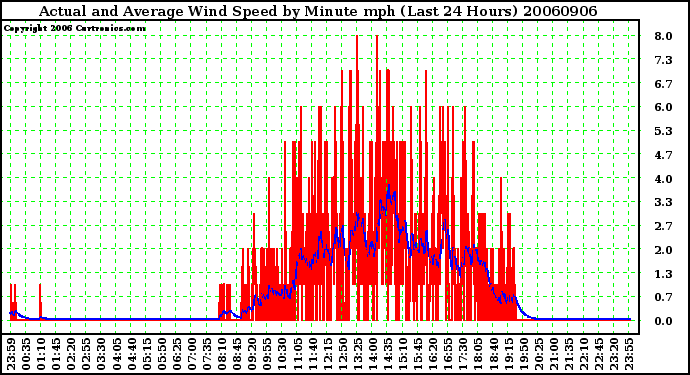This screenshot has width=690, height=375.
Task: Click the 03:30 time label
Action: coord(101,354)
